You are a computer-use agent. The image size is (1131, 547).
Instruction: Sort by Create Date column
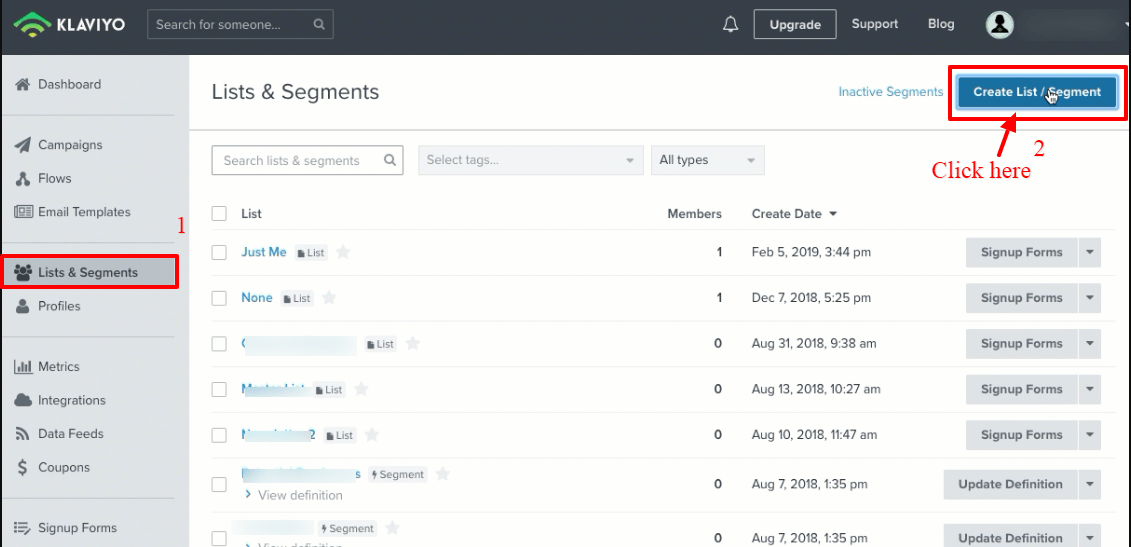tap(794, 214)
